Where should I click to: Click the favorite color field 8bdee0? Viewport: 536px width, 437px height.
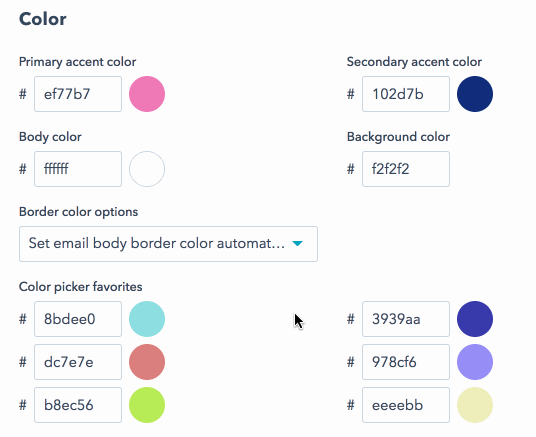tap(78, 319)
